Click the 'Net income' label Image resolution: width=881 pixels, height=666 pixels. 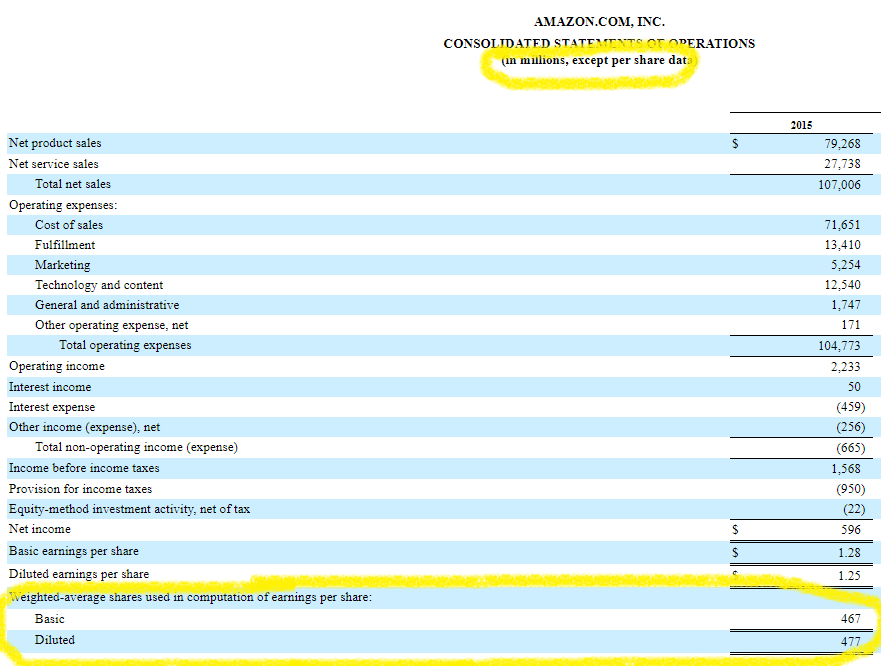point(39,529)
